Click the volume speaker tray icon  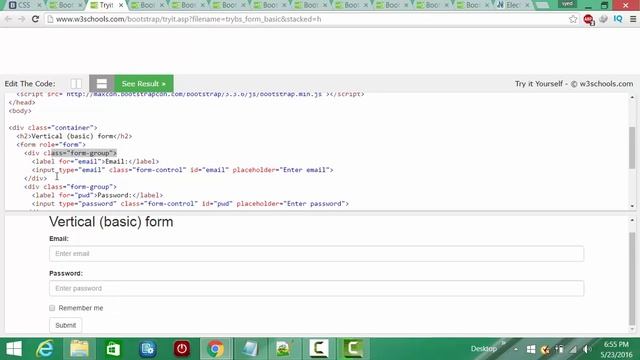pos(587,349)
